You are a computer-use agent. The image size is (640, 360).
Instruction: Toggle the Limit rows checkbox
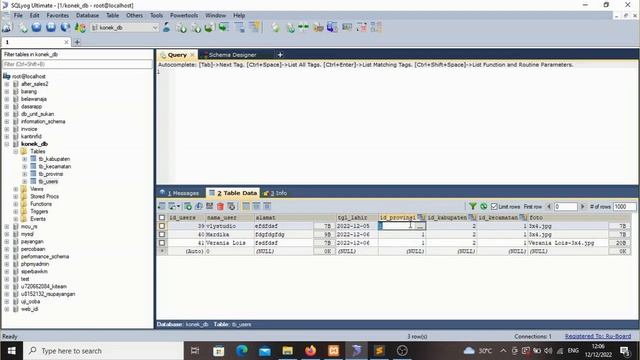(494, 207)
